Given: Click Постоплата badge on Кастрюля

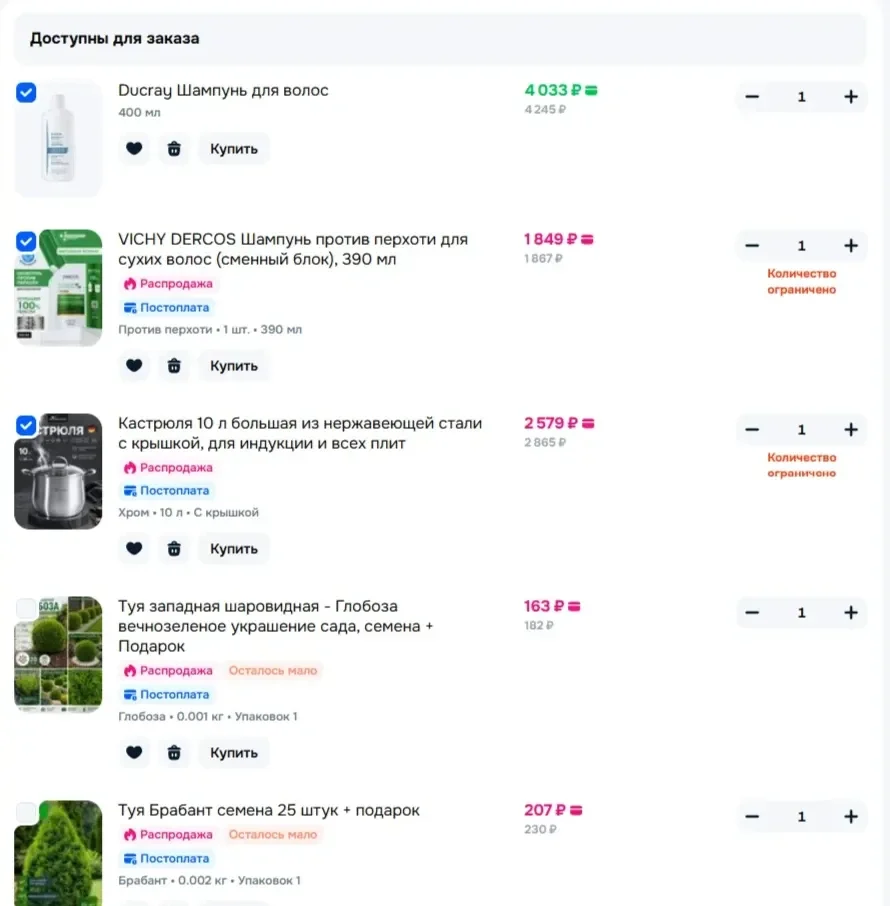Looking at the screenshot, I should (166, 491).
